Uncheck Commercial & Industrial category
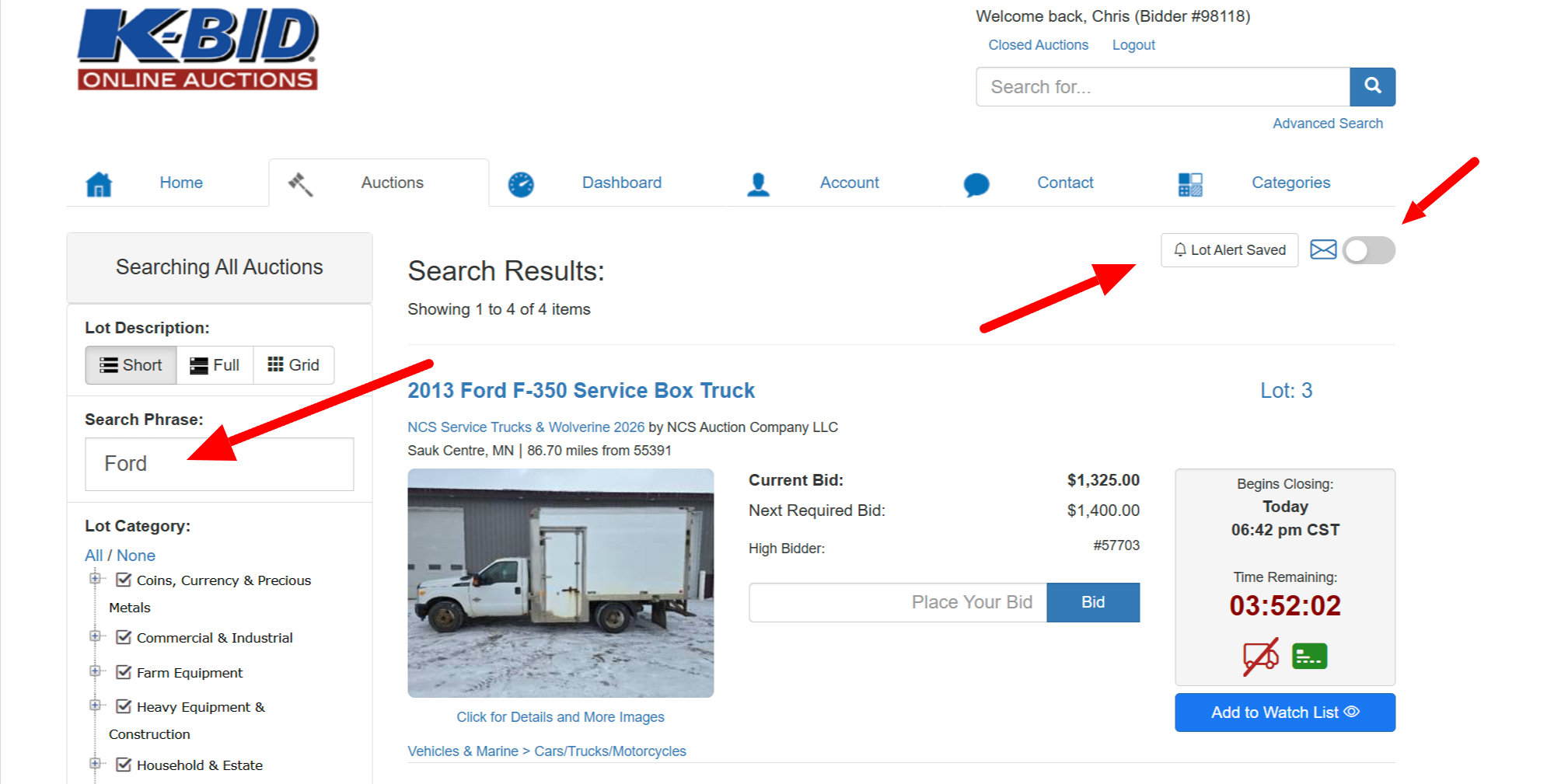Screen dimensions: 1568x784 (x=123, y=637)
